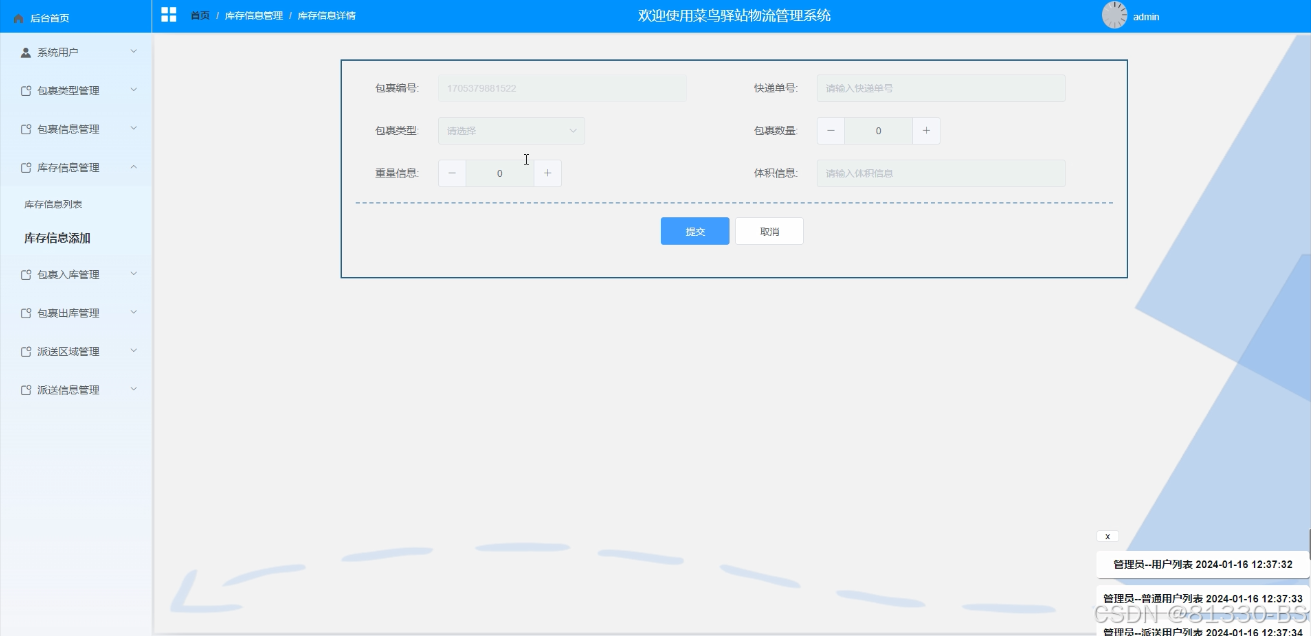
Task: Decrease 重量信息 with minus button
Action: (x=452, y=173)
